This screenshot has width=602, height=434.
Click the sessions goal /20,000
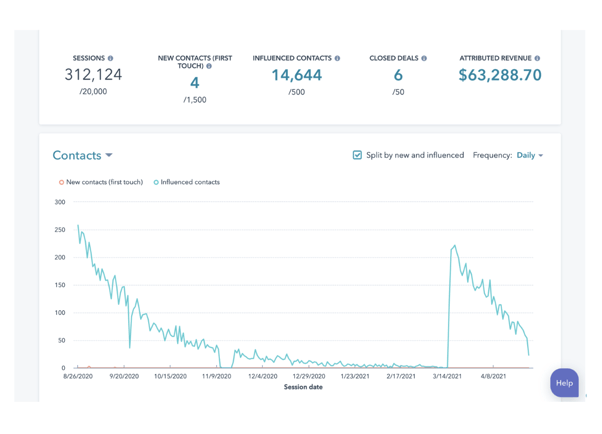(x=93, y=92)
